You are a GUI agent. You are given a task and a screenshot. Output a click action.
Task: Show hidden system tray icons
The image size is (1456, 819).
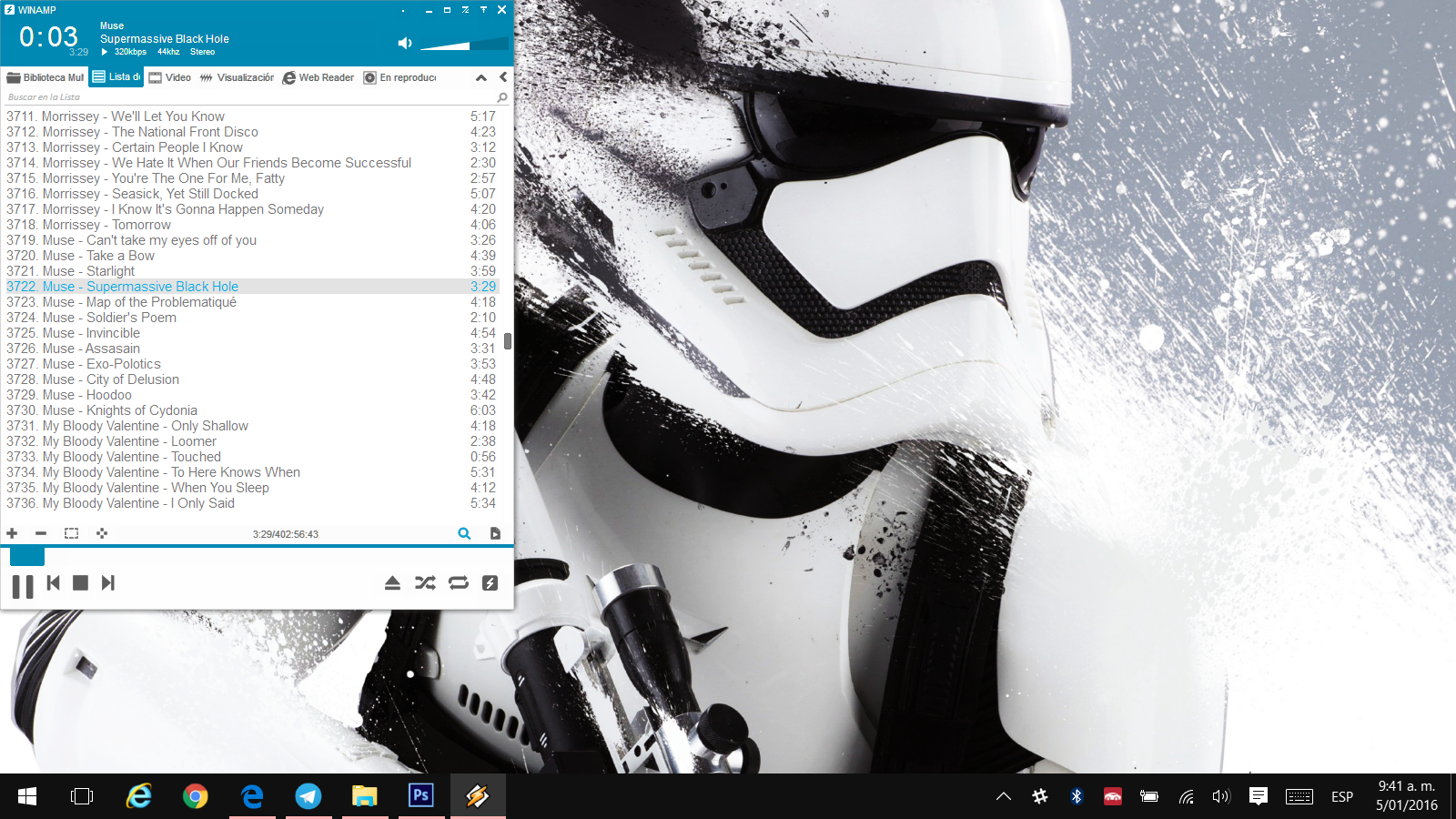pos(1004,796)
